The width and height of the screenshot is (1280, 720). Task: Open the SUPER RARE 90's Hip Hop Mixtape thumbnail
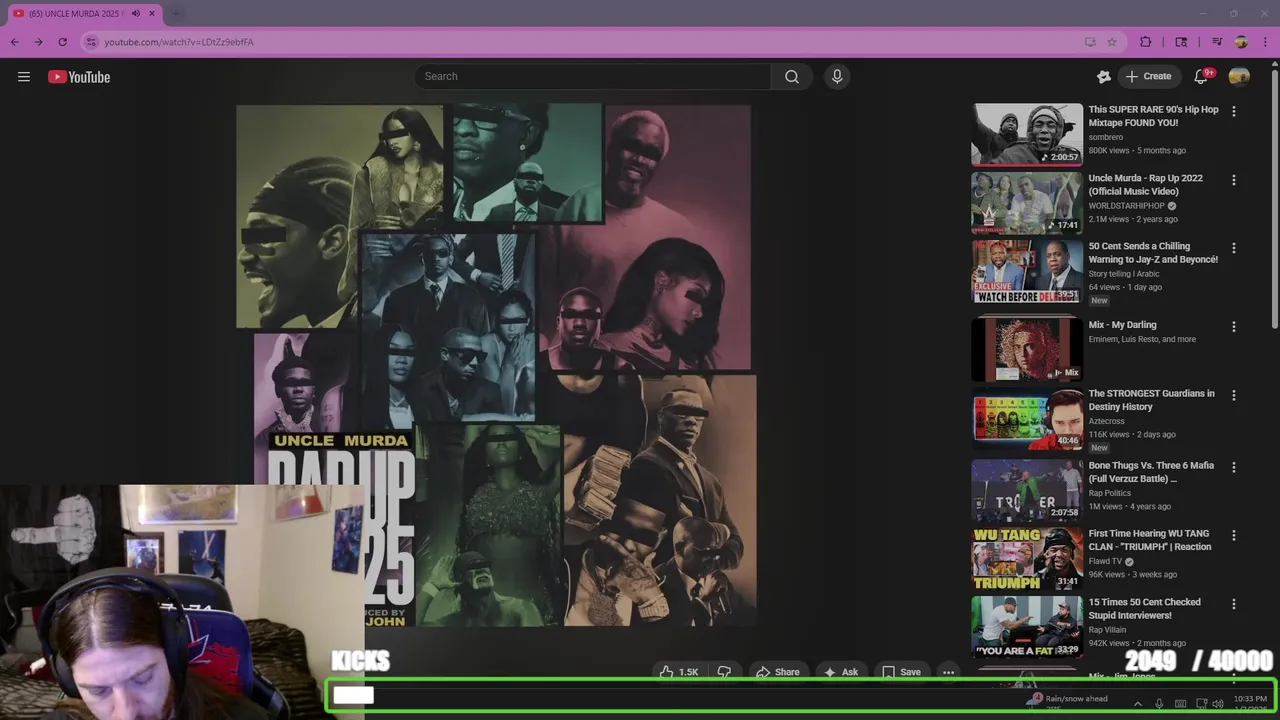[1027, 134]
